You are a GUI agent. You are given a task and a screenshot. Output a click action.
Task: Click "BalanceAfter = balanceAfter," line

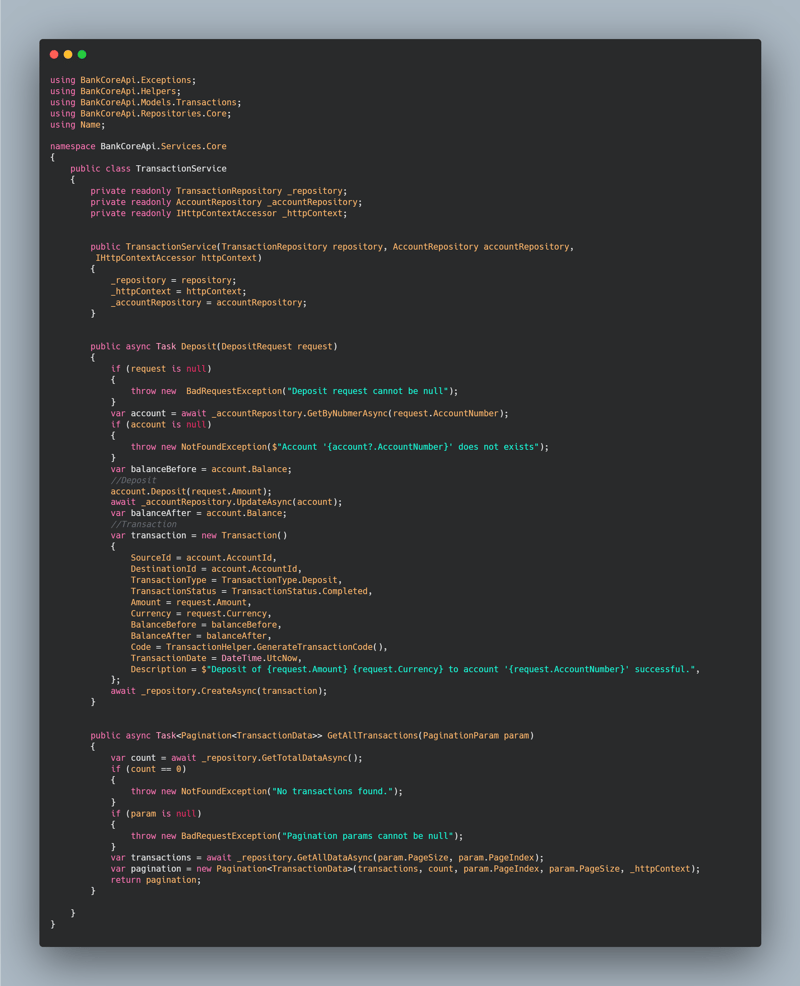[201, 636]
